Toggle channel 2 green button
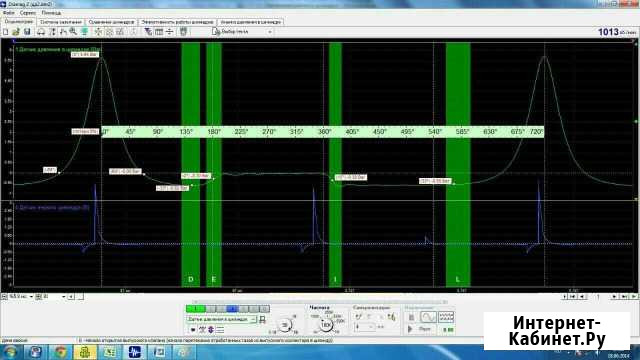This screenshot has height=360, width=640. (x=201, y=309)
